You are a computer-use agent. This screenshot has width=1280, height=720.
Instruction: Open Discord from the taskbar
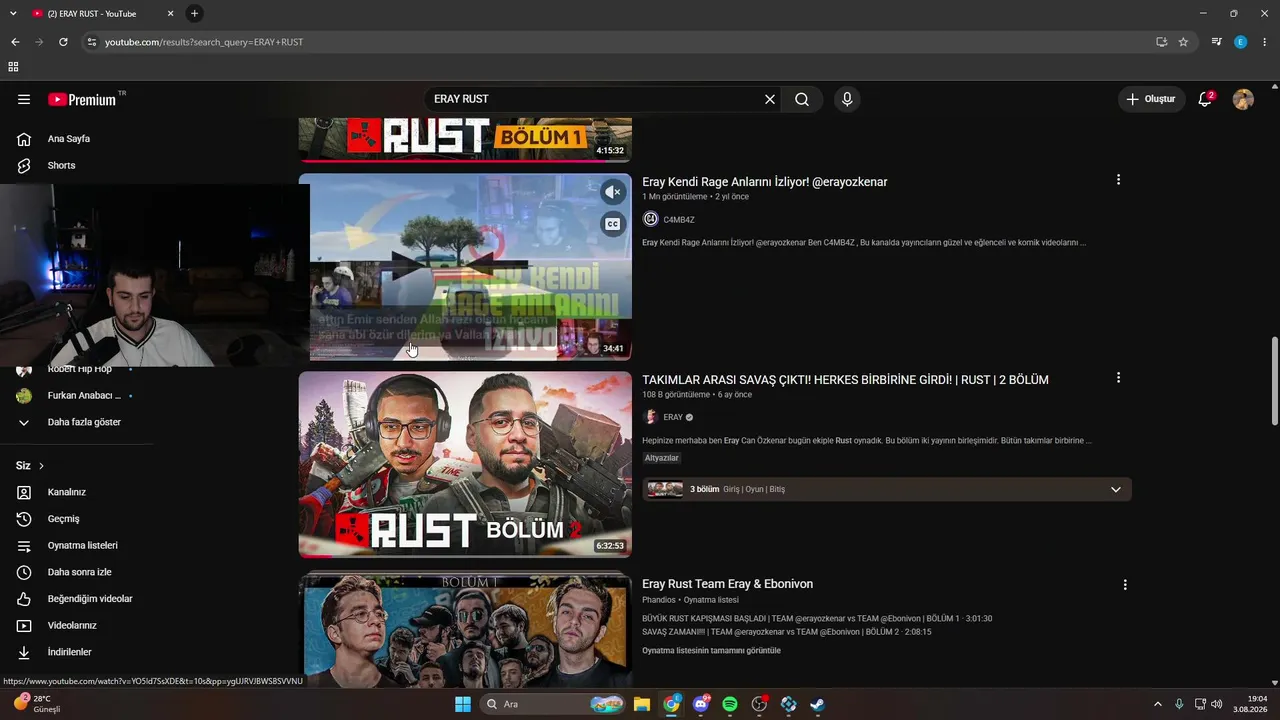(x=701, y=704)
